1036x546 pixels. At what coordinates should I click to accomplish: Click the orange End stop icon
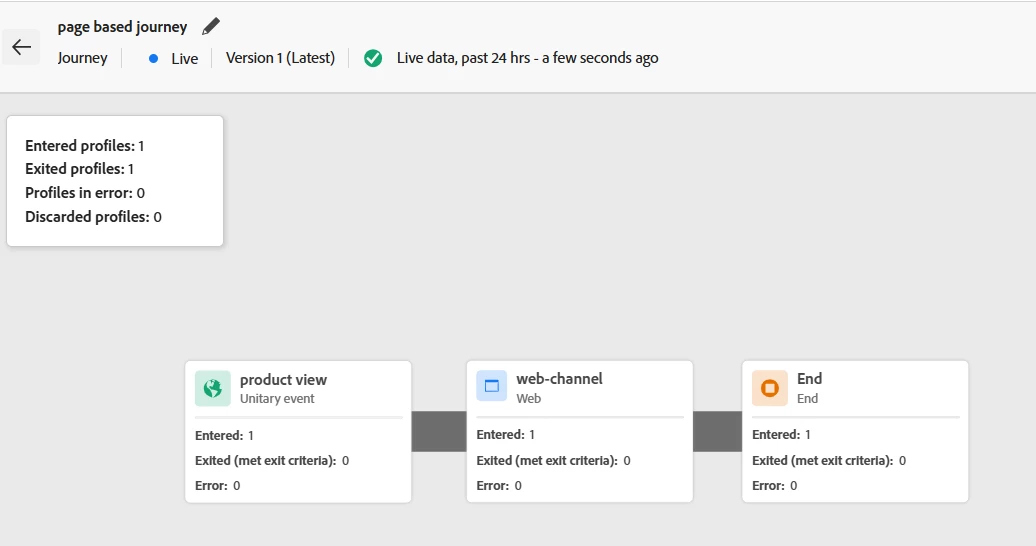[x=769, y=388]
